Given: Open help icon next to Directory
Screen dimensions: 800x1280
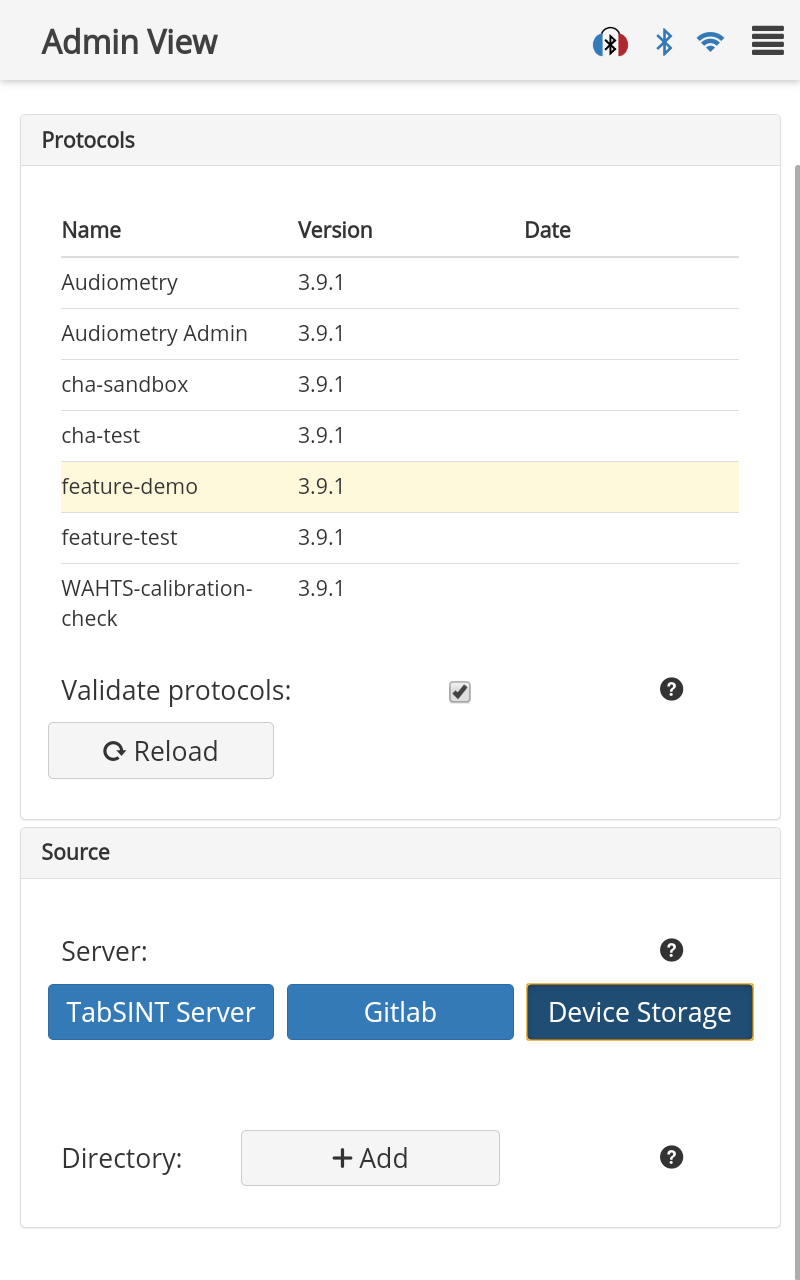Looking at the screenshot, I should tap(672, 1157).
